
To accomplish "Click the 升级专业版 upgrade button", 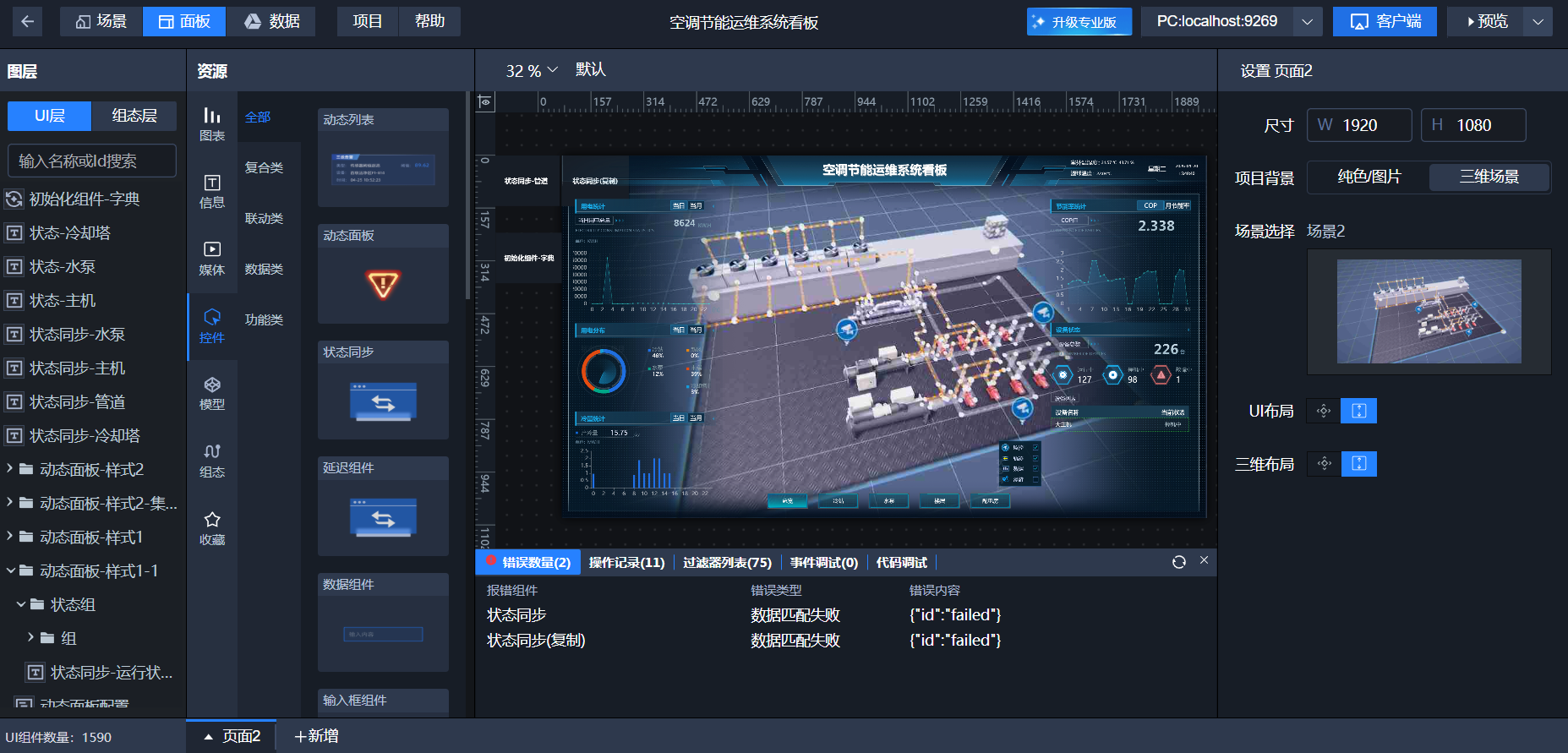I will click(x=1079, y=22).
